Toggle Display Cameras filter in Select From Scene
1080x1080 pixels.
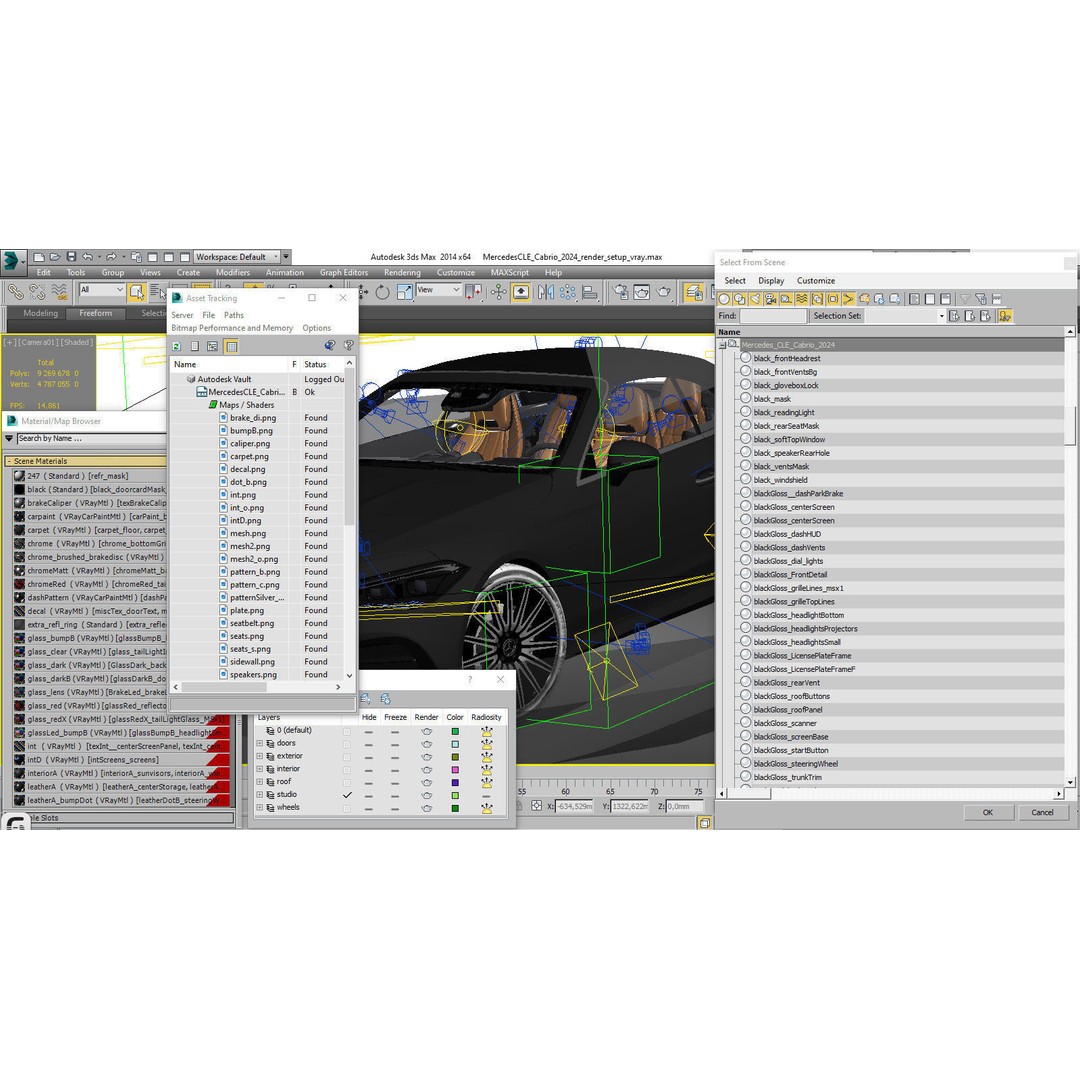(x=770, y=299)
